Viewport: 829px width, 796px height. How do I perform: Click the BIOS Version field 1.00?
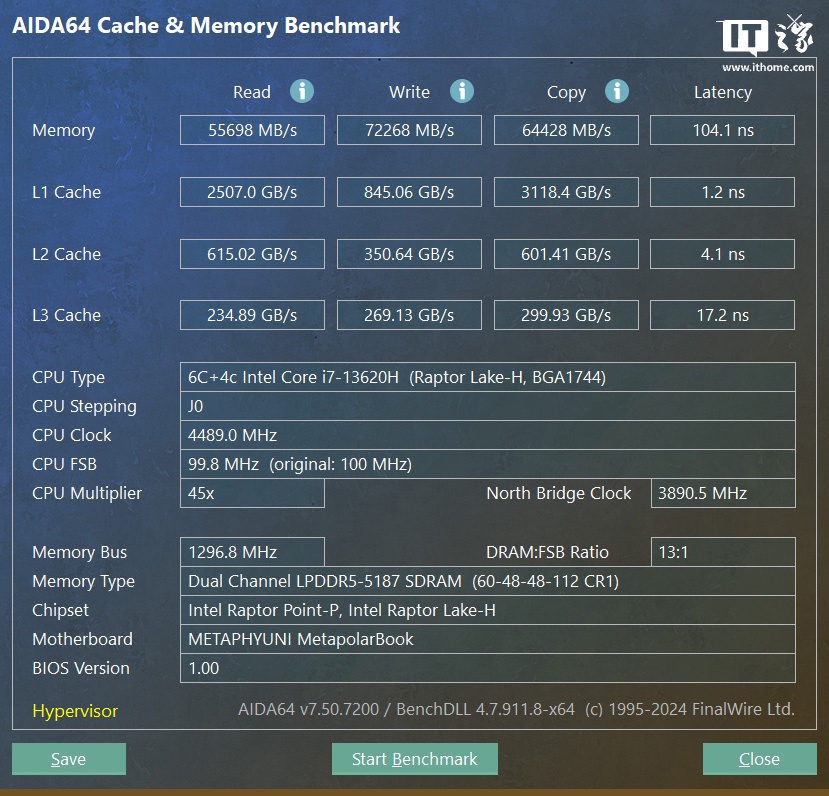tap(487, 668)
